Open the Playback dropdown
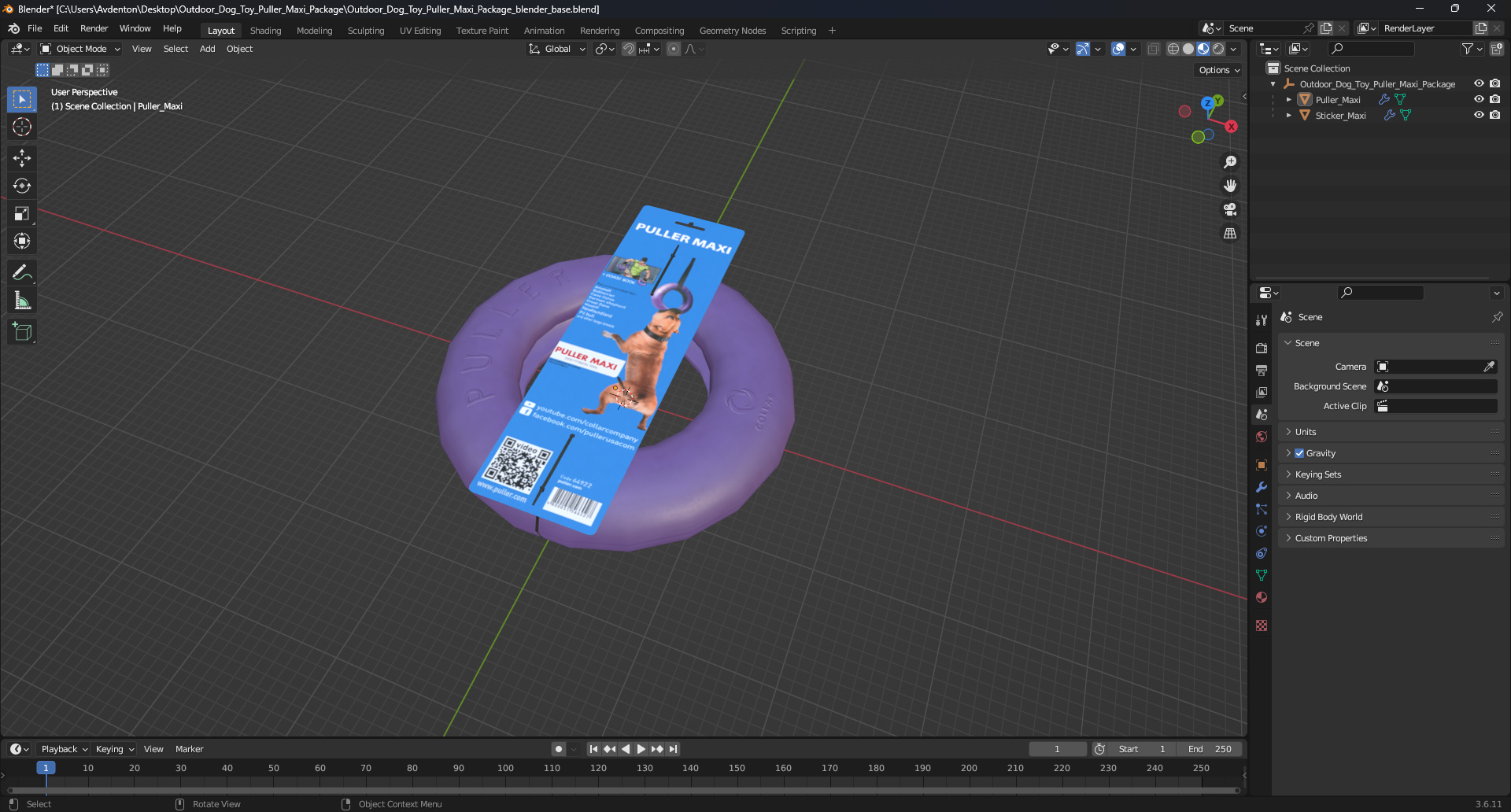 tap(63, 749)
